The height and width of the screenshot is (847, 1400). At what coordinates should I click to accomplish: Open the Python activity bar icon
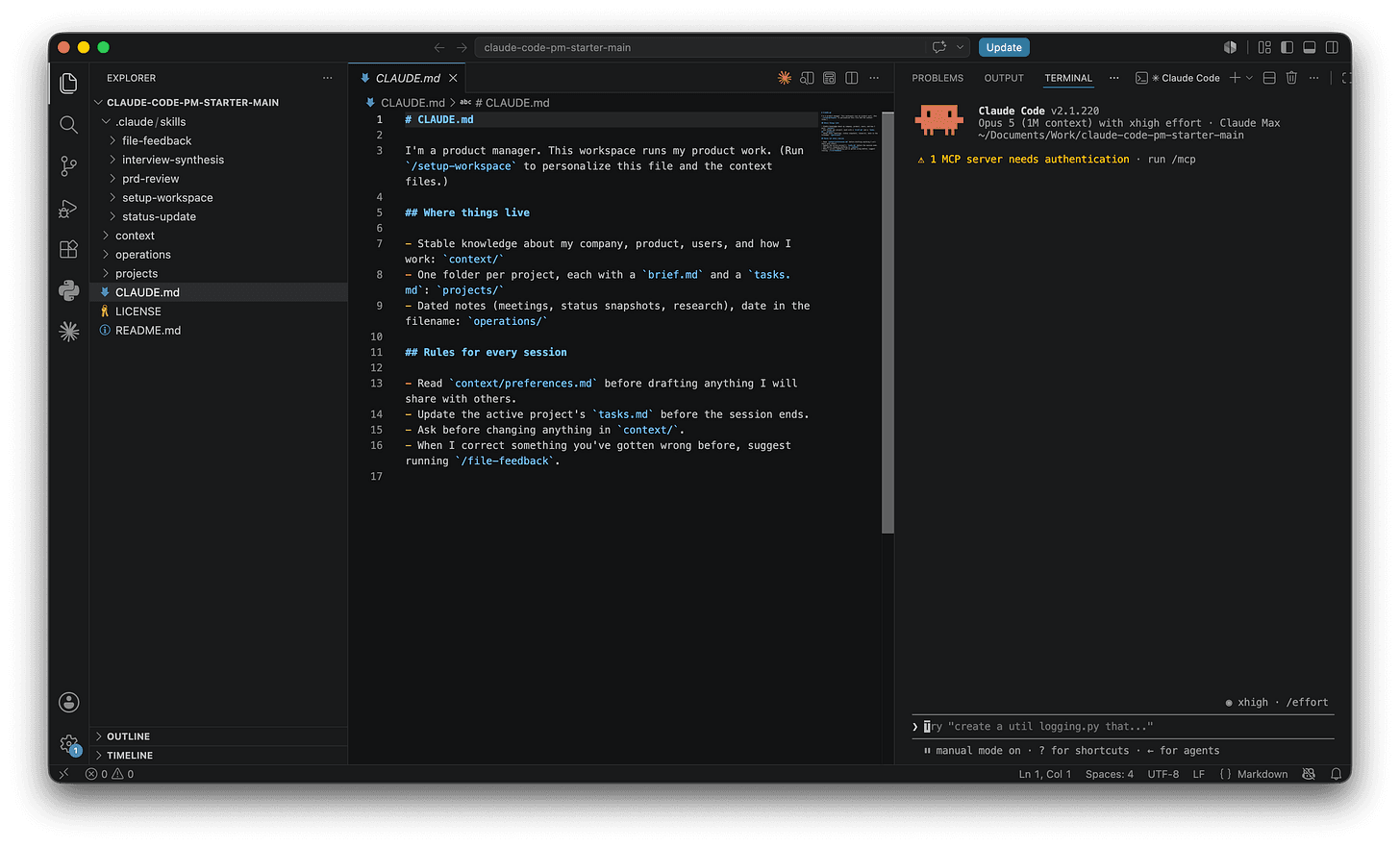68,290
